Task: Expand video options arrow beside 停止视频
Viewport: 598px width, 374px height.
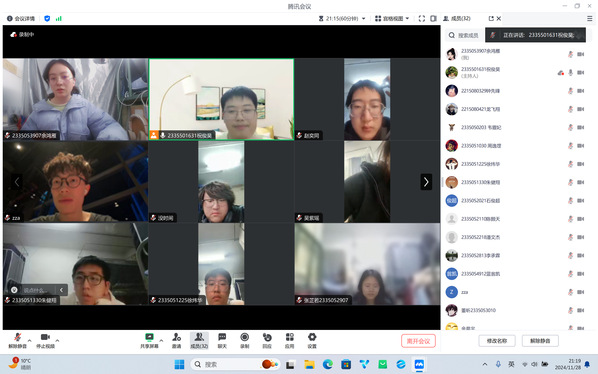Action: pos(58,340)
